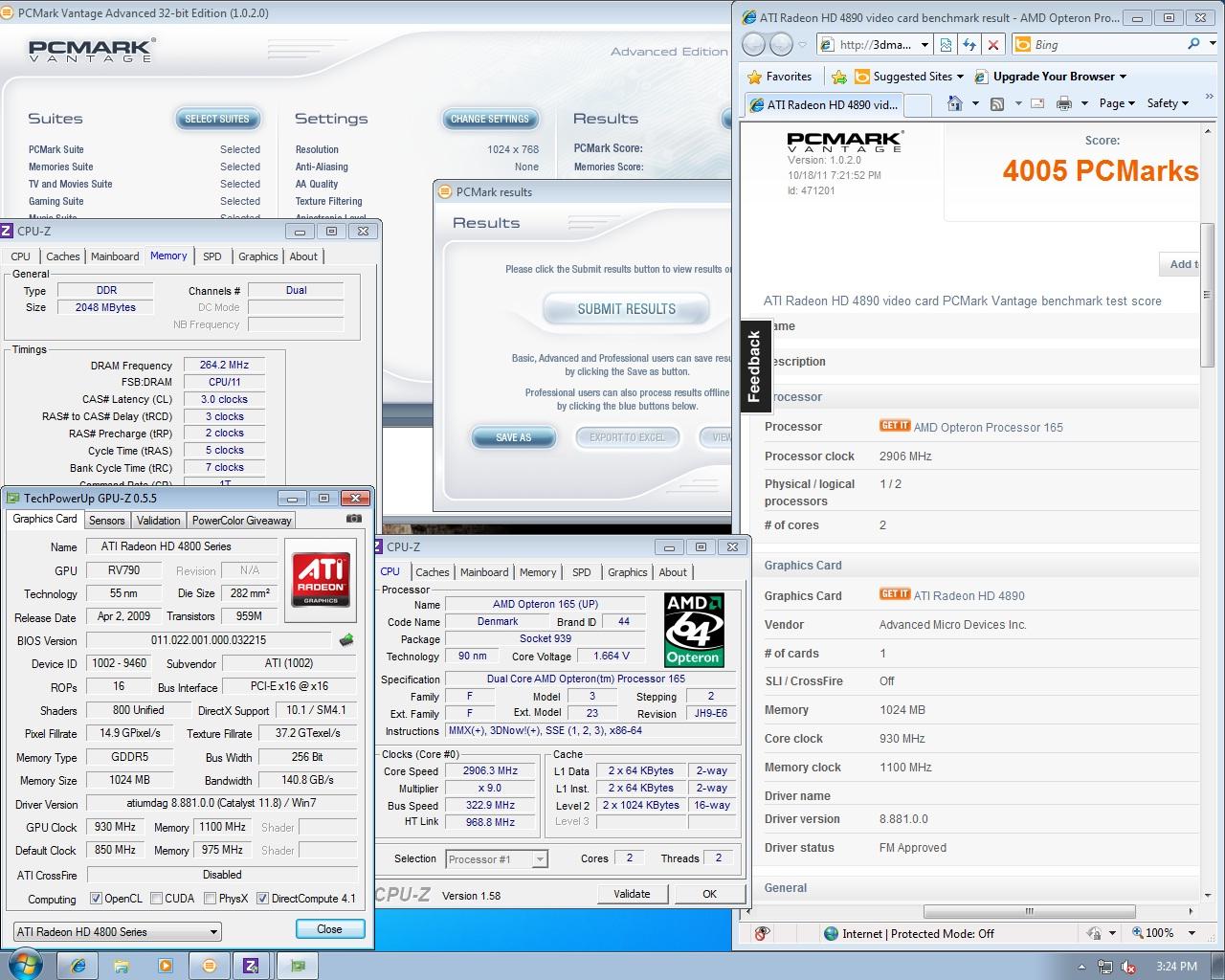Click the network icon in the system tray
The height and width of the screenshot is (980, 1225).
click(x=1105, y=967)
